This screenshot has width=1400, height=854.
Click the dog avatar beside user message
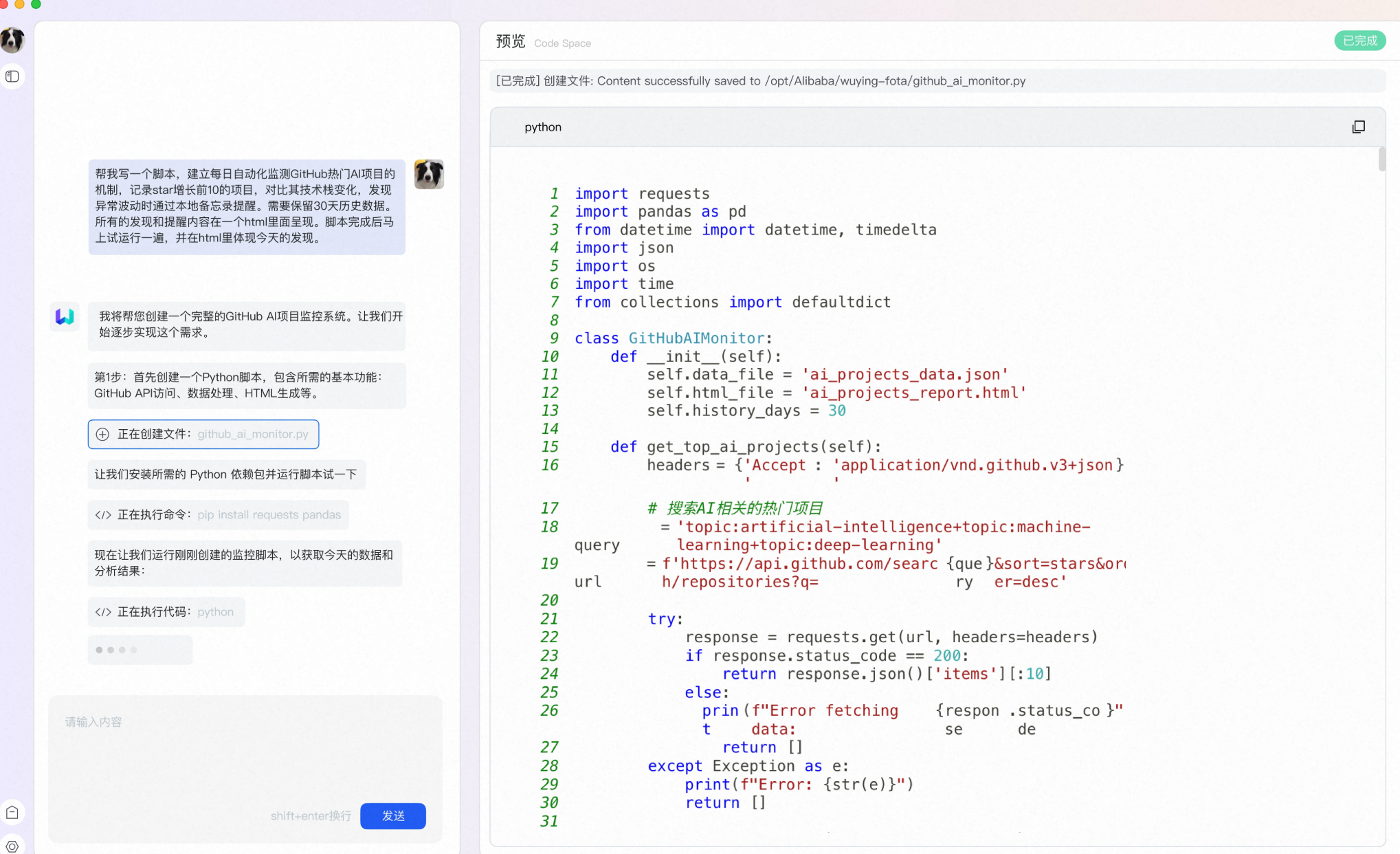(x=429, y=175)
